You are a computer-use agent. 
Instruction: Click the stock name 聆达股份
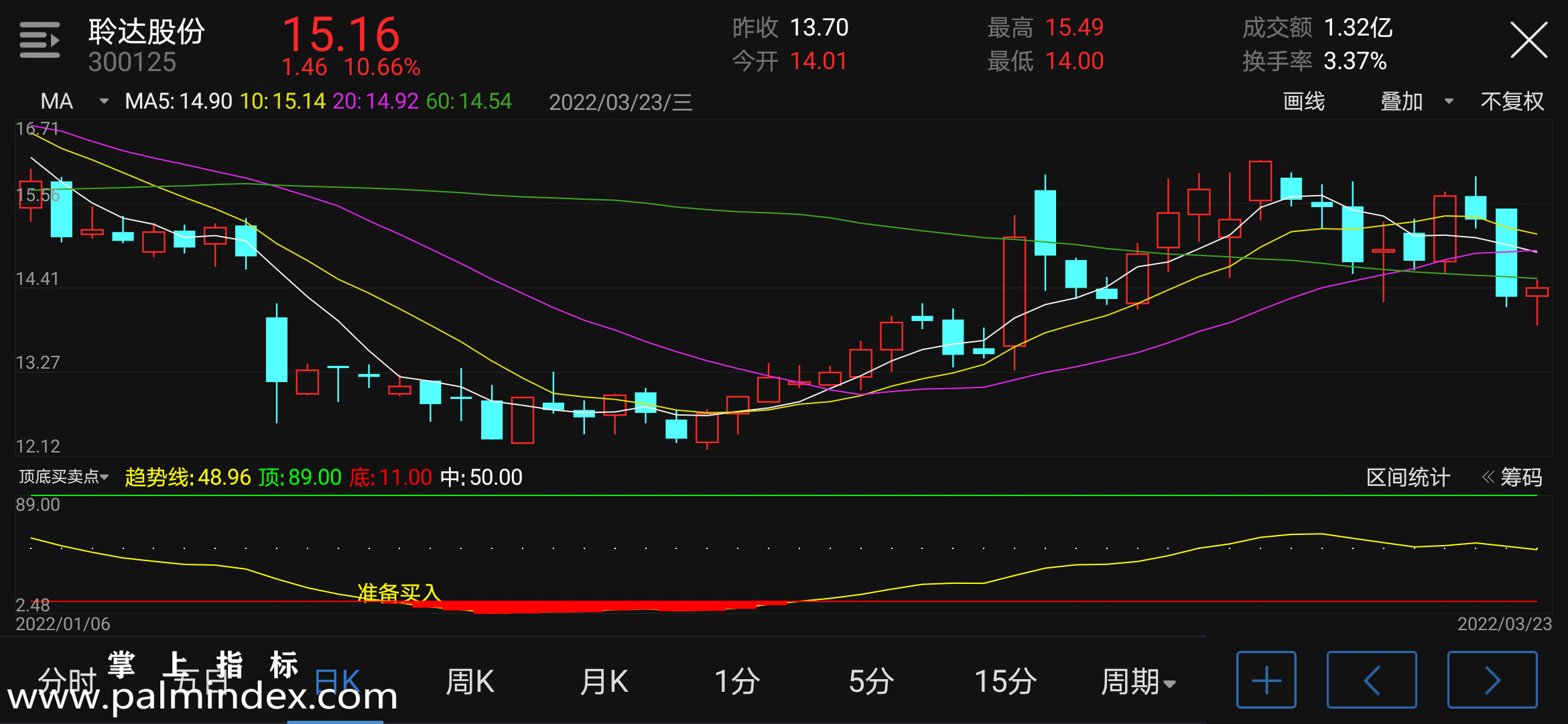pos(147,31)
